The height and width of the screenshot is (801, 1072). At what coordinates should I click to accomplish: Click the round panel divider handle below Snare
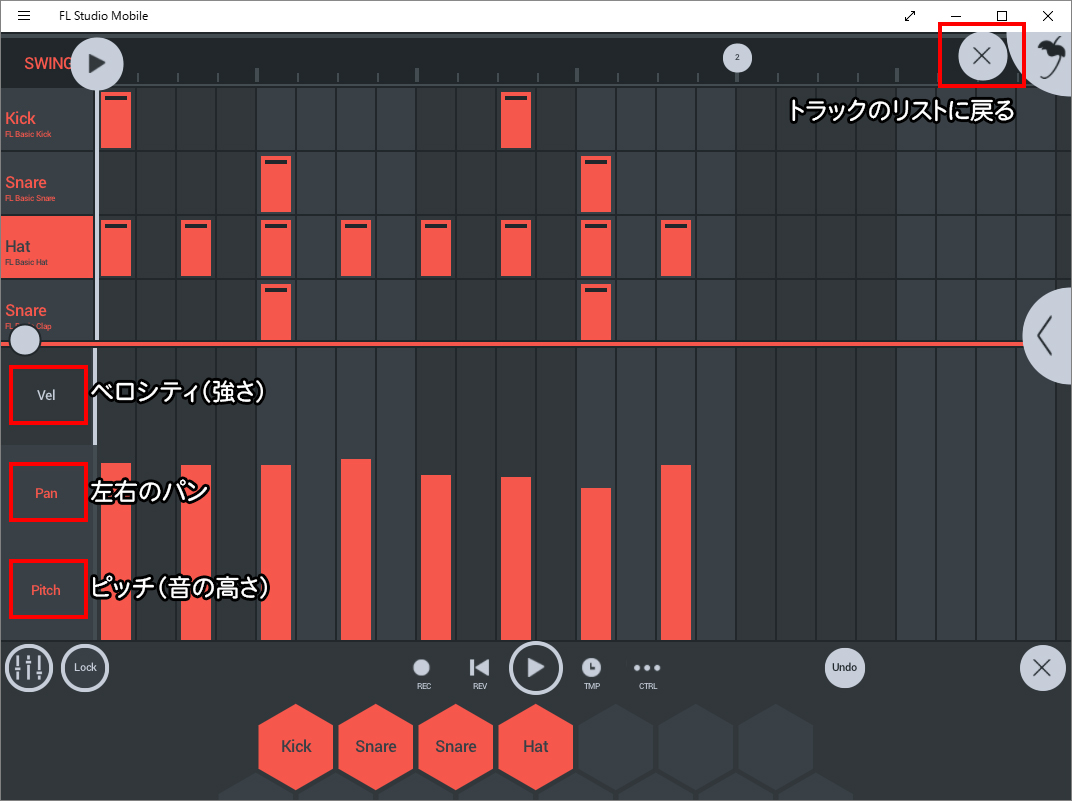[x=25, y=340]
